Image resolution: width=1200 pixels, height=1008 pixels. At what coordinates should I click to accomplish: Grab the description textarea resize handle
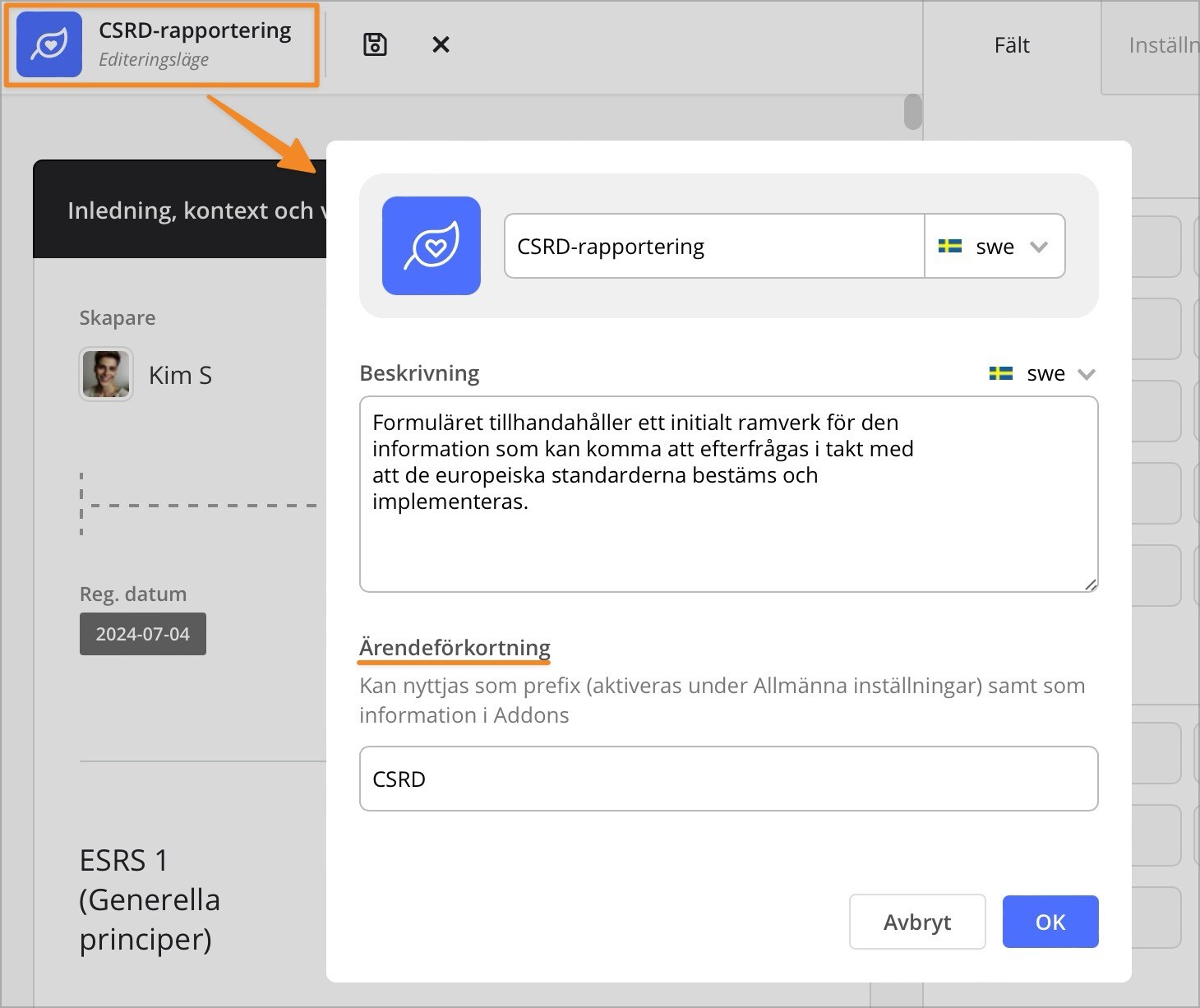point(1090,584)
